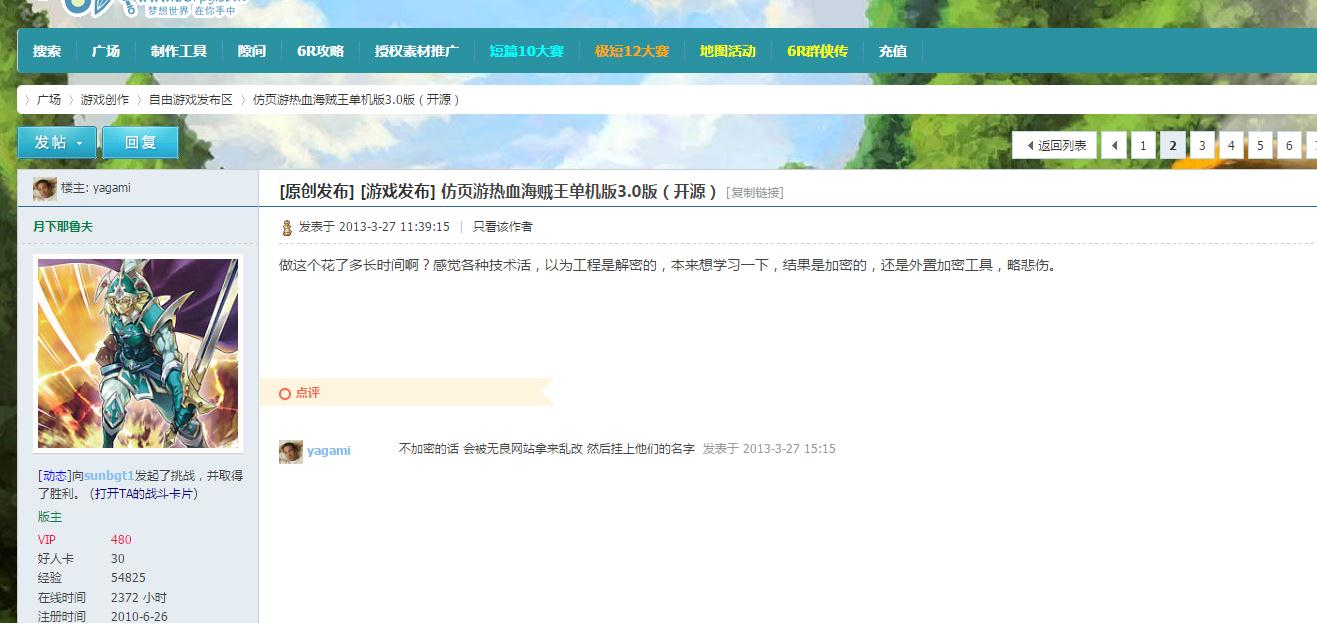Click 返回列表 button
Image resolution: width=1317 pixels, height=623 pixels.
click(1055, 146)
